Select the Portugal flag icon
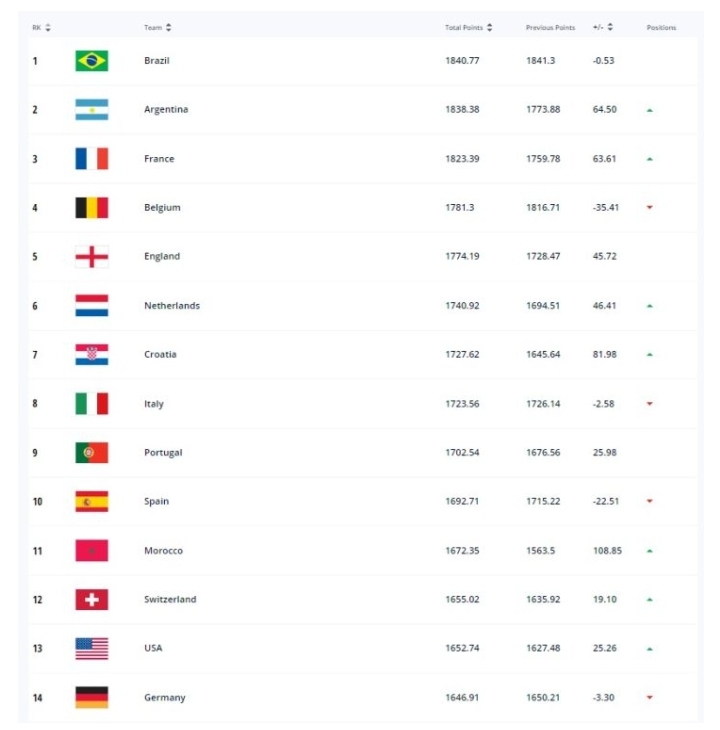The height and width of the screenshot is (730, 720). 92,453
